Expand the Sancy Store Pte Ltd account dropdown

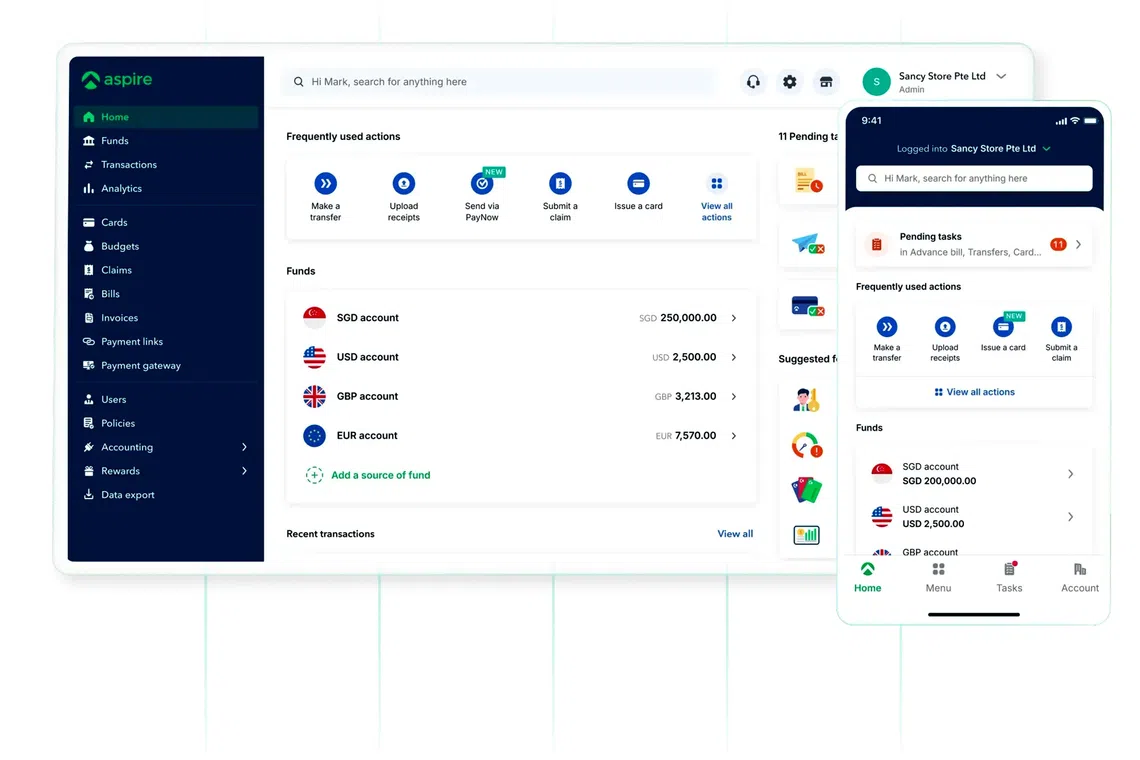click(x=1001, y=77)
